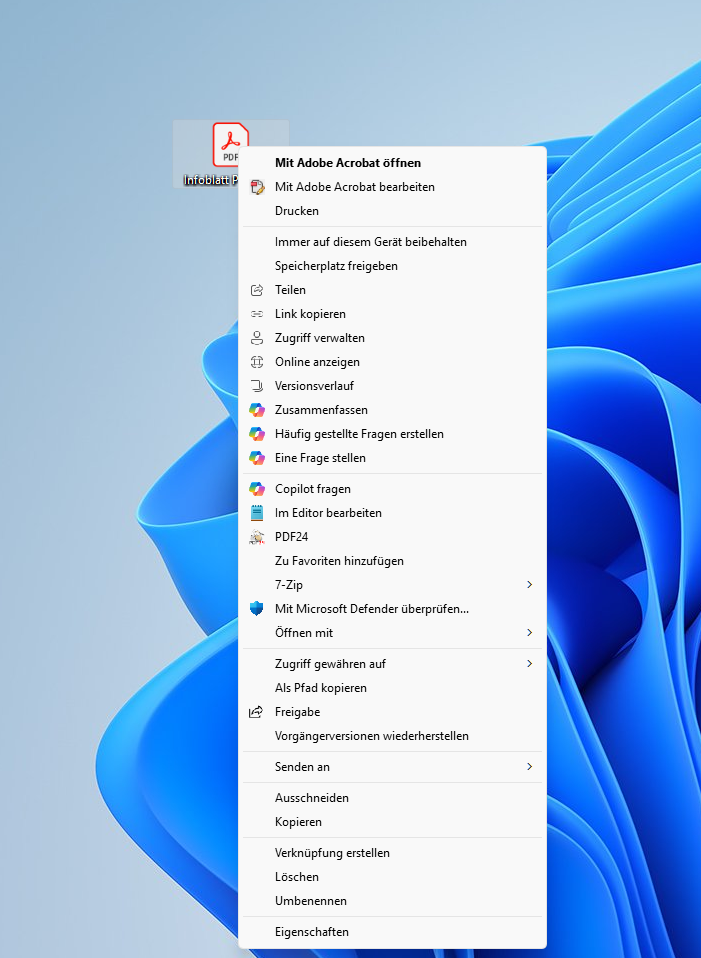This screenshot has width=701, height=958.
Task: Select Immer auf diesem Gerät beibehalten
Action: point(392,242)
